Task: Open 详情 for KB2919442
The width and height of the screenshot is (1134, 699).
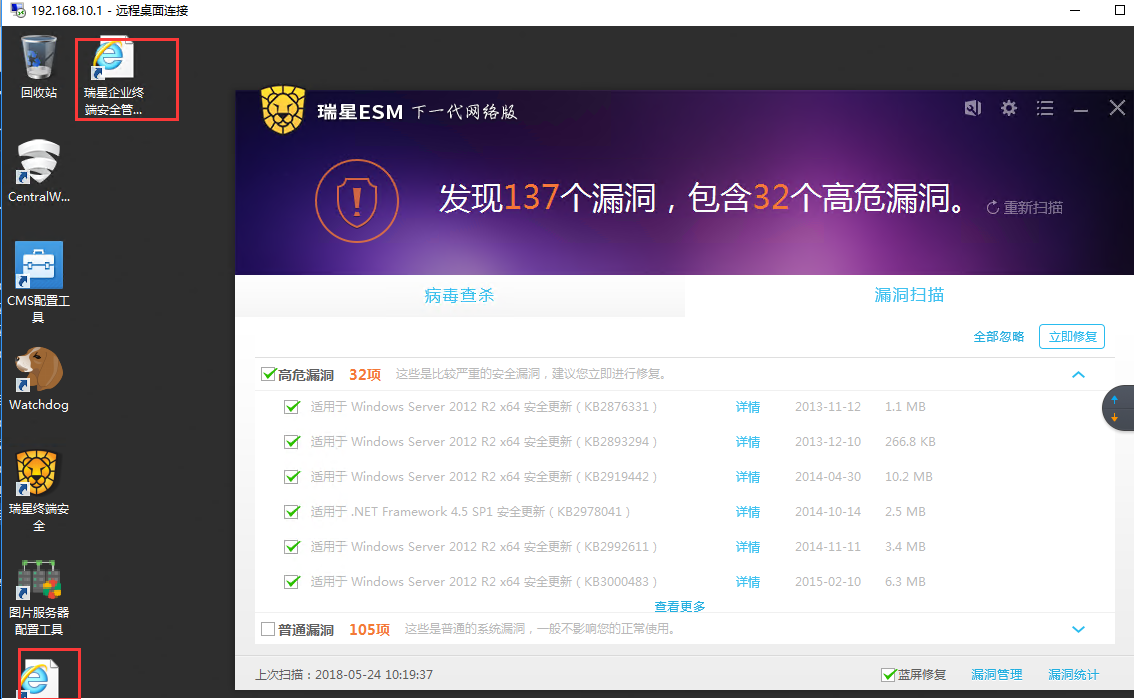Action: [748, 477]
